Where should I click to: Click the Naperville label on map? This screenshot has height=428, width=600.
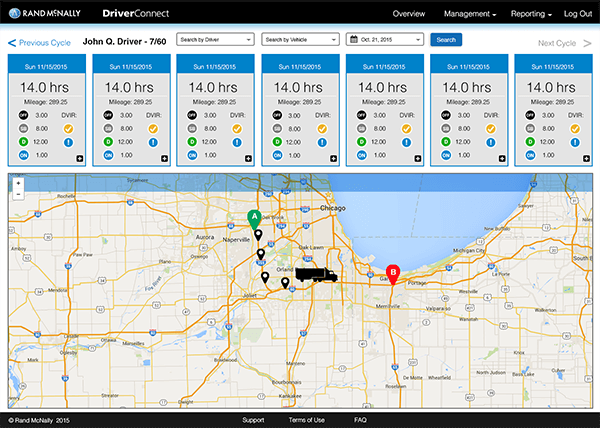[x=236, y=240]
